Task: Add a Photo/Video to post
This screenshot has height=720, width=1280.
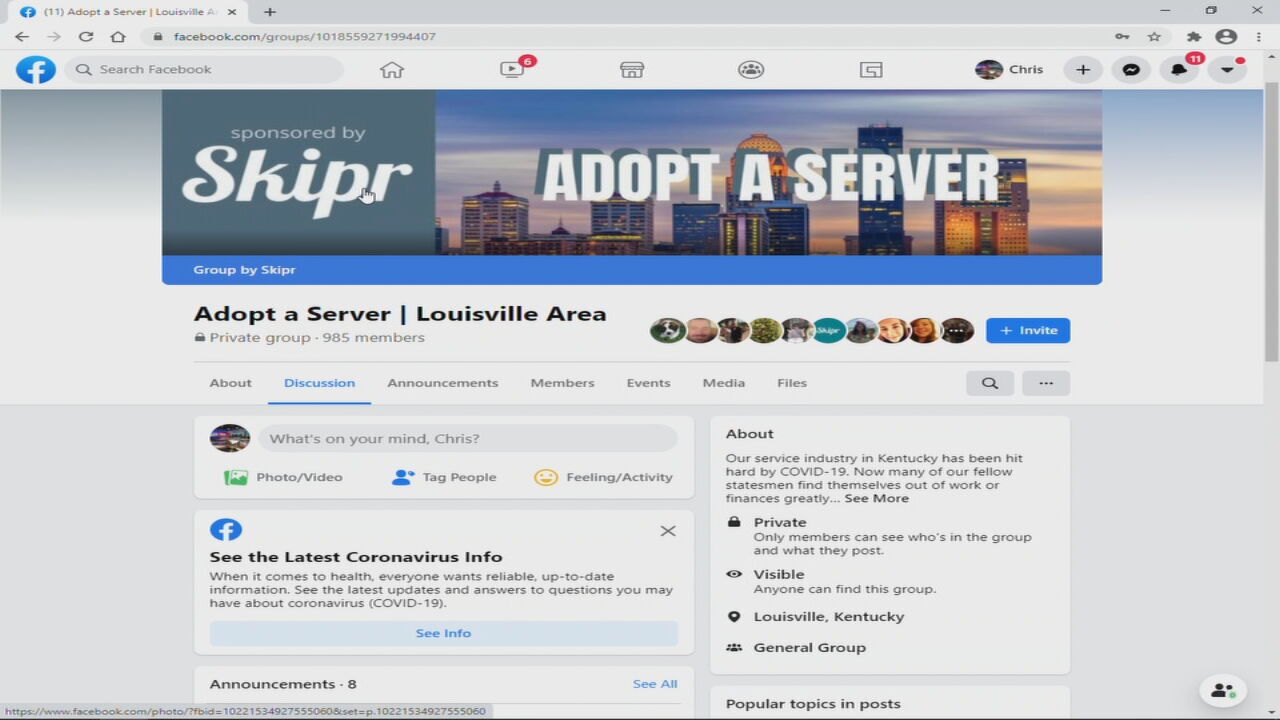Action: [x=283, y=477]
